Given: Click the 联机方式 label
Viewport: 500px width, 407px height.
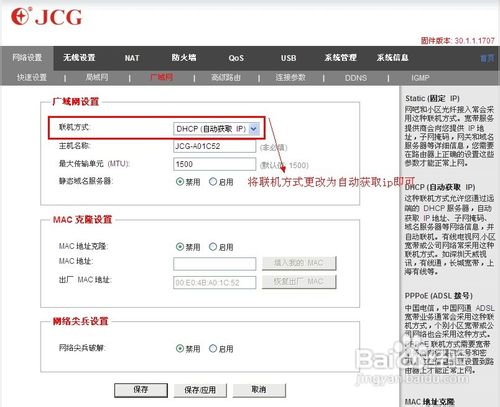Looking at the screenshot, I should 74,127.
